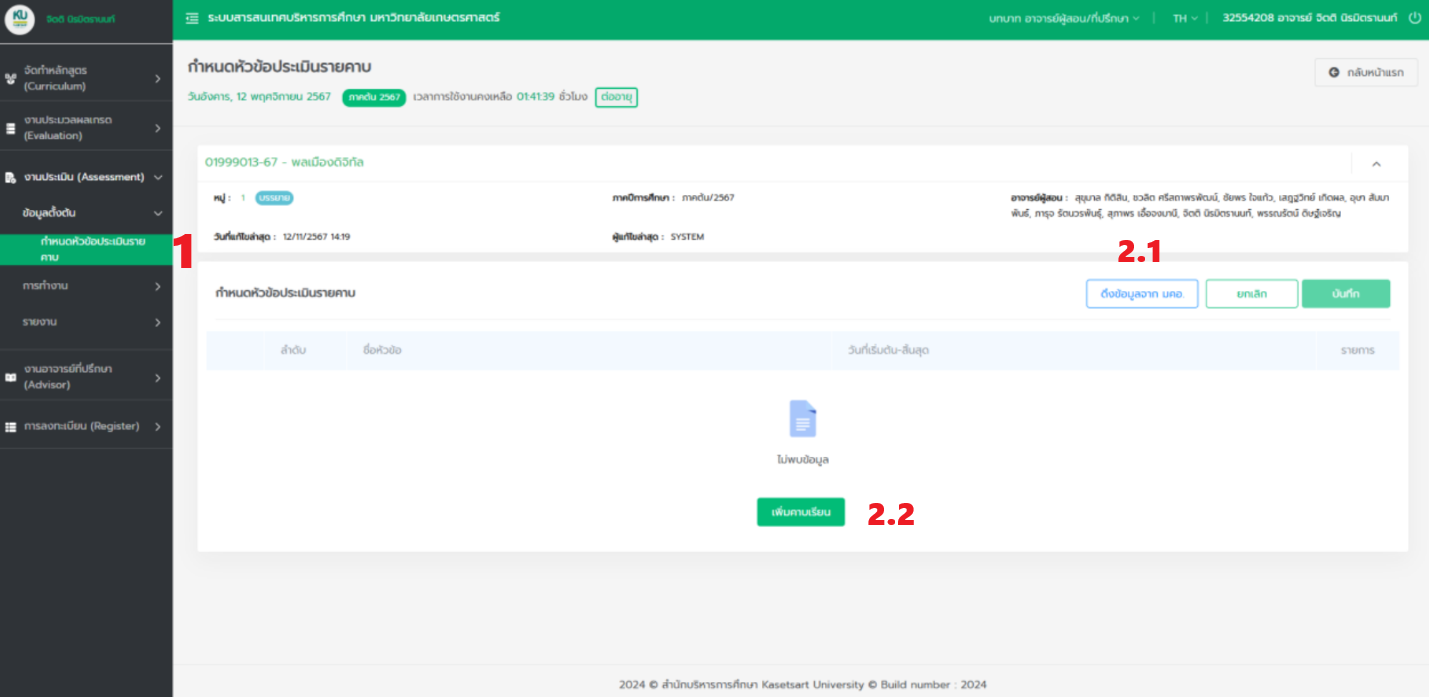Image resolution: width=1429 pixels, height=697 pixels.
Task: Click the empty-state document icon
Action: [x=802, y=419]
